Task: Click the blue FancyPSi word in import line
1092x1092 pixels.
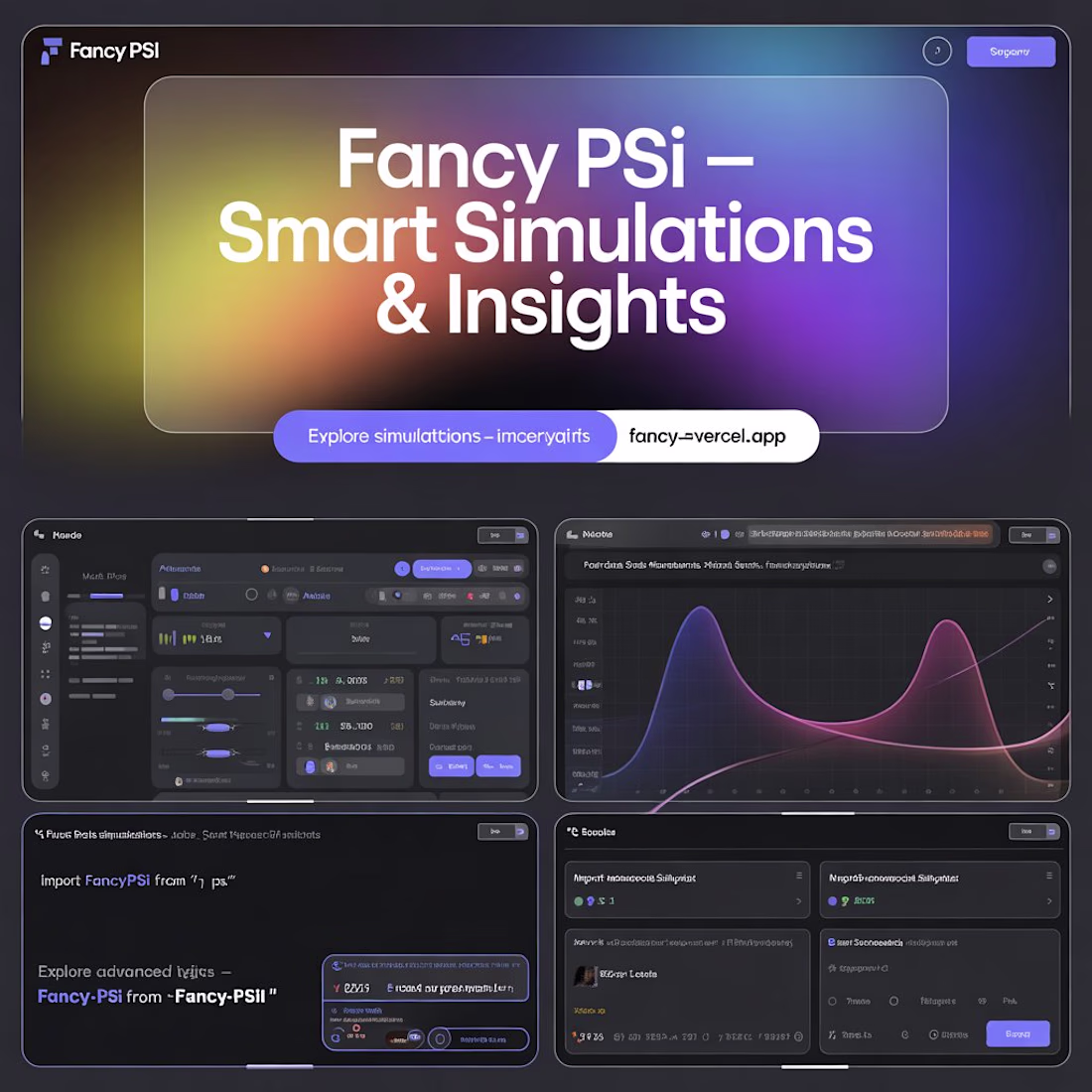Action: [117, 881]
